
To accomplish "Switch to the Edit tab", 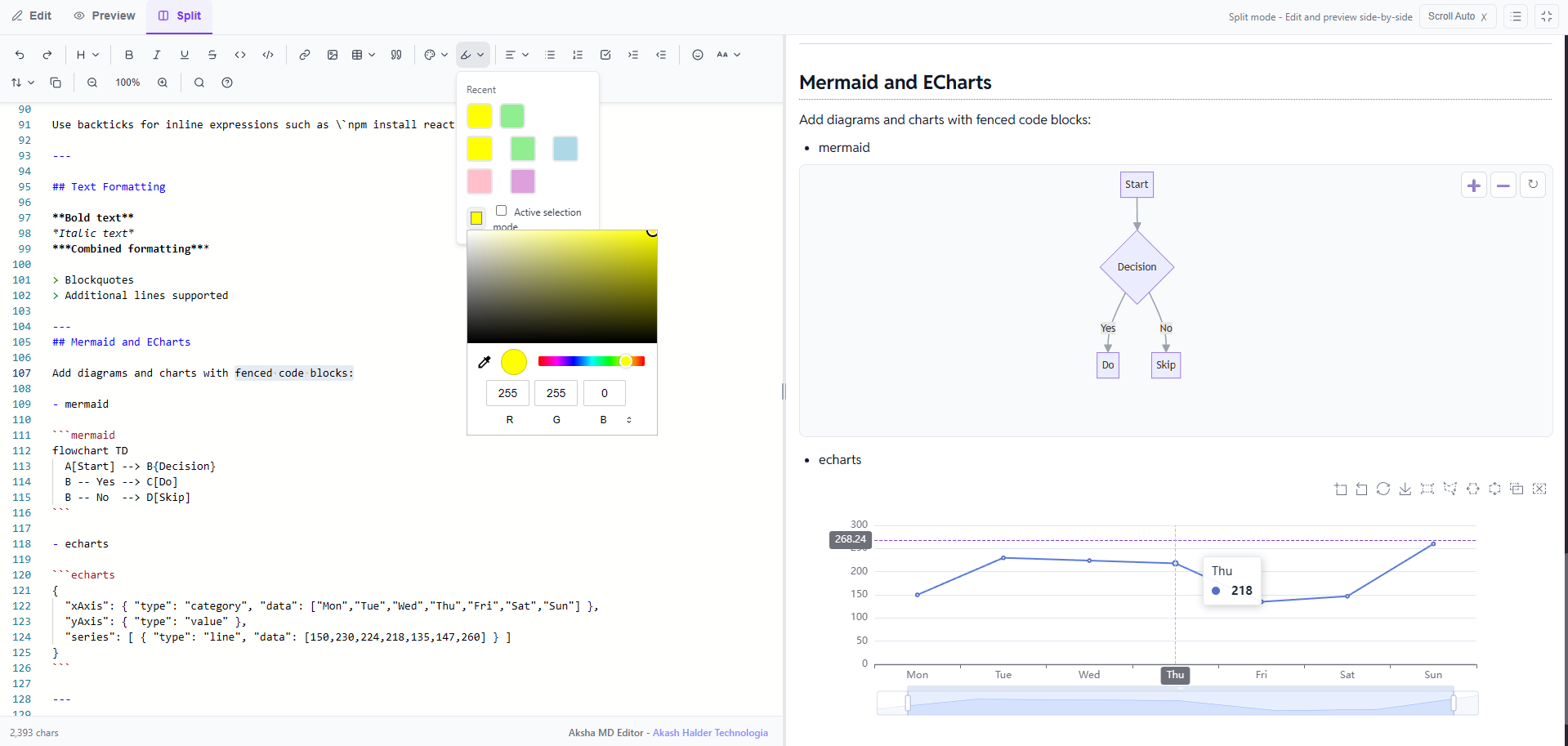I will [x=32, y=16].
